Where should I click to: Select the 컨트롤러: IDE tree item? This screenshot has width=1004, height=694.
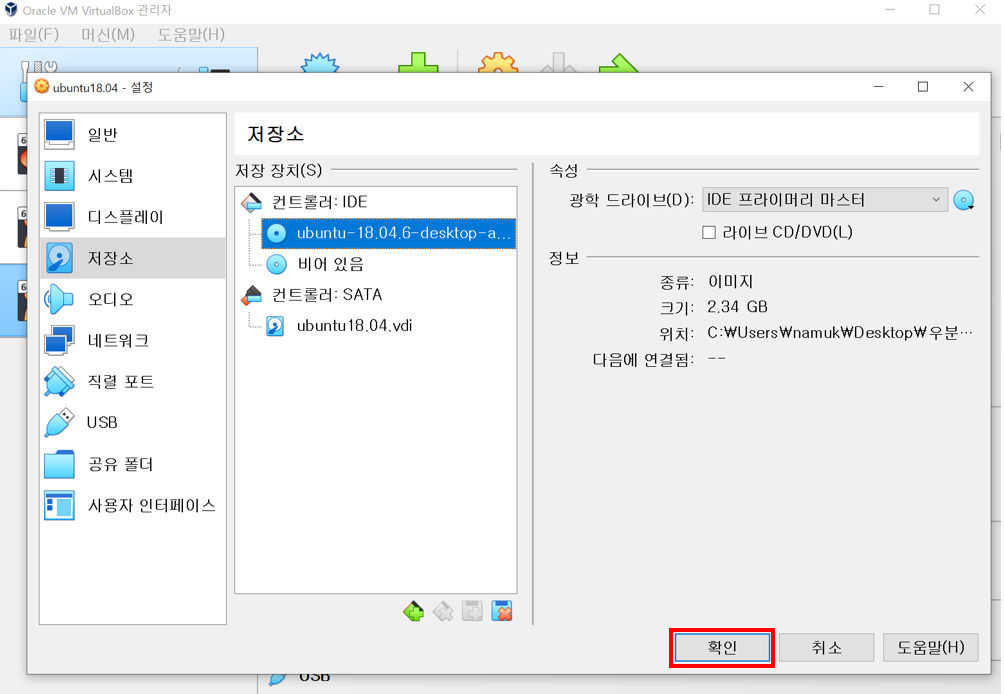pos(319,202)
